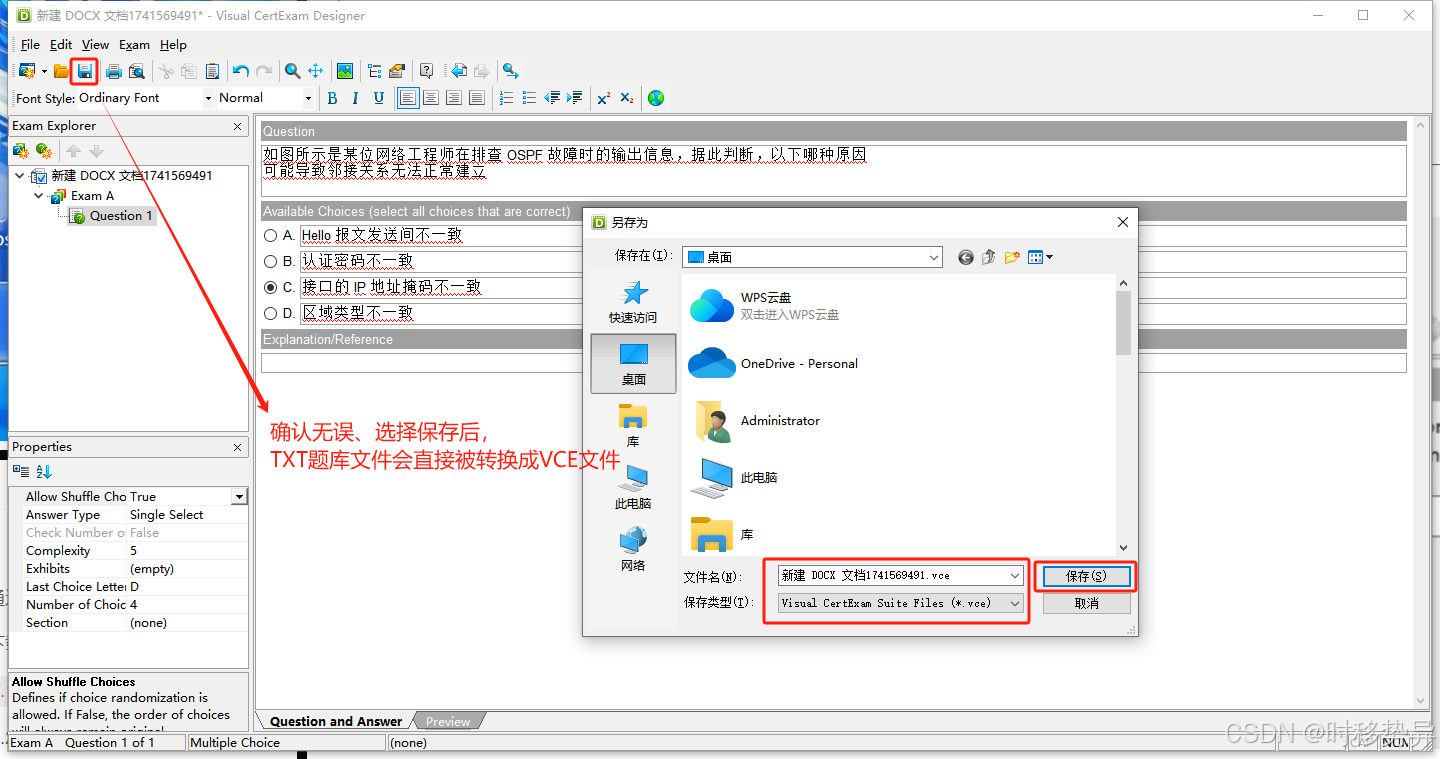Click the Previous Question blue arrow icon

point(458,71)
